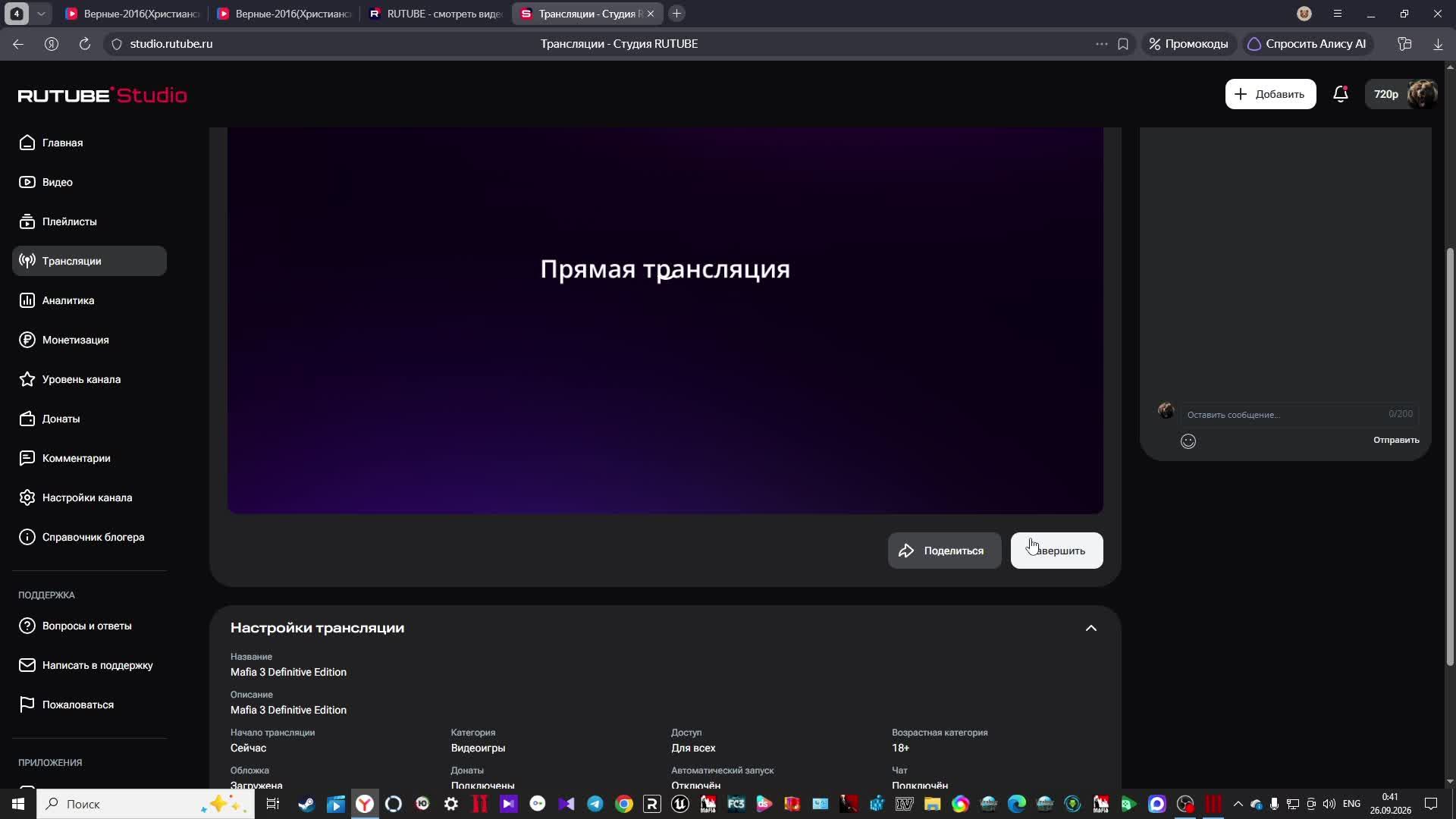1456x819 pixels.
Task: Click the Справочник блогера info icon
Action: tap(27, 537)
